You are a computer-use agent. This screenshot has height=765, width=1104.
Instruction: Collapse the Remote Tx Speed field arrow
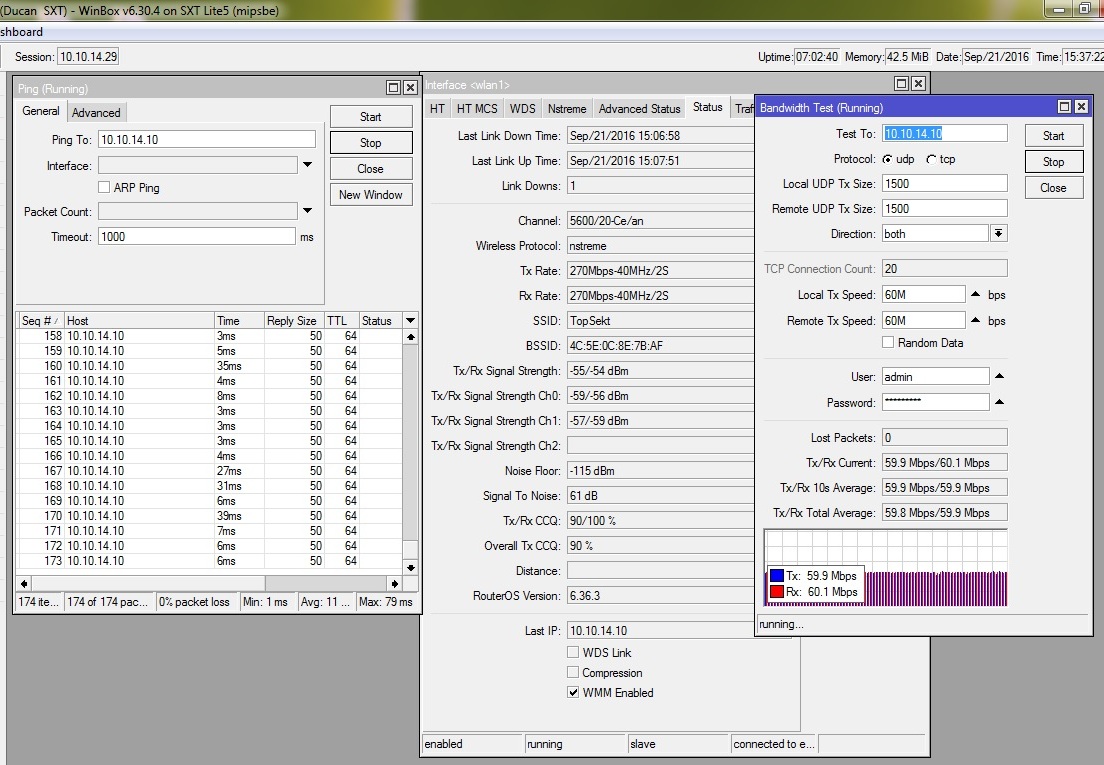[x=976, y=320]
